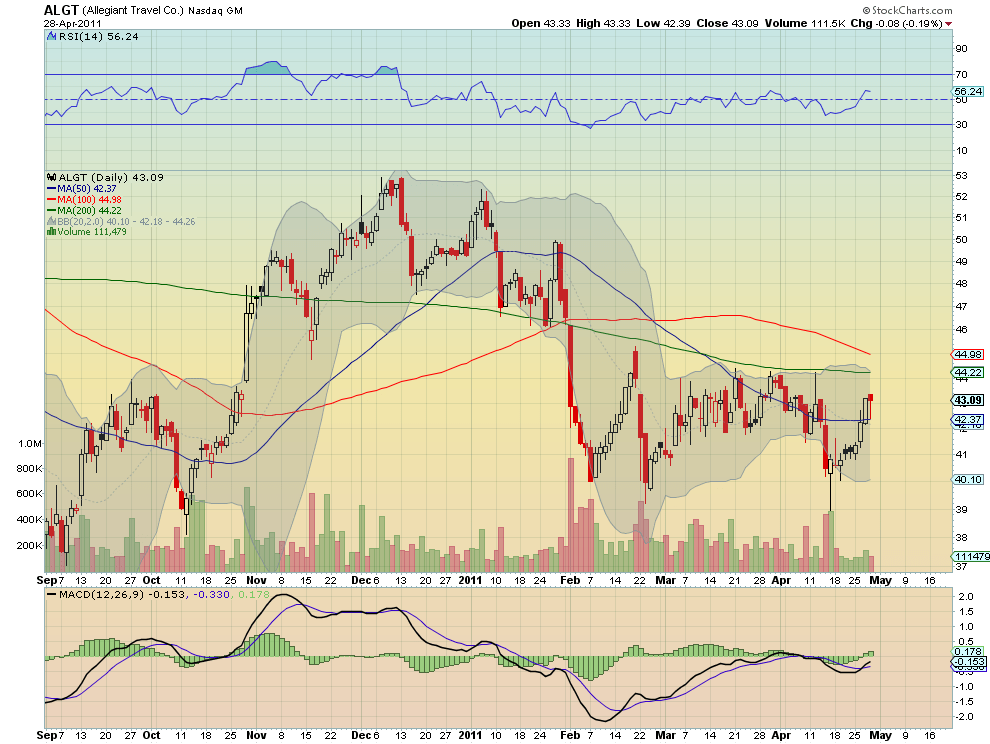Select the MACD(12,26,9) panel label

101,594
